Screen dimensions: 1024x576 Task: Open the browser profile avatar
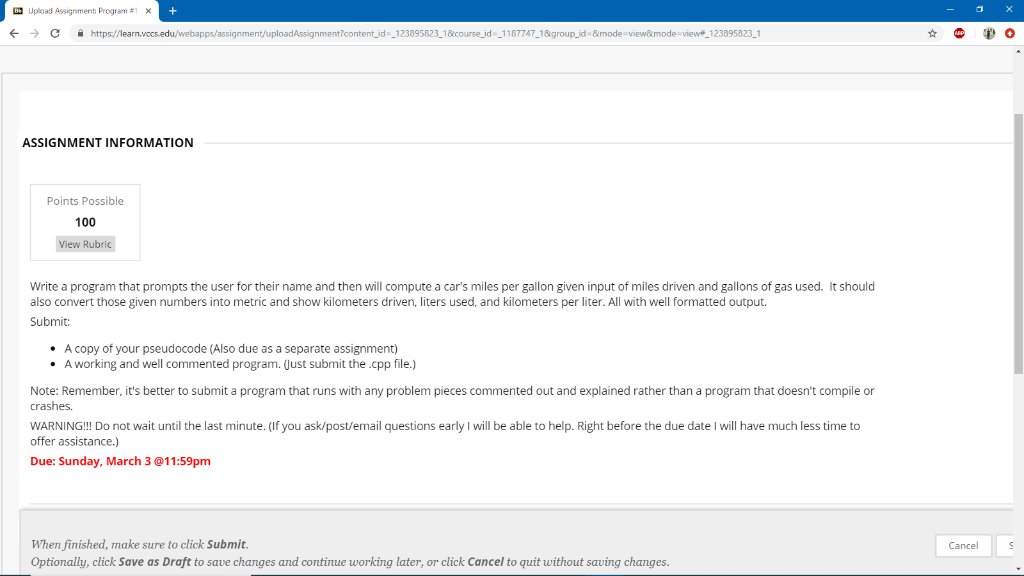click(x=987, y=32)
